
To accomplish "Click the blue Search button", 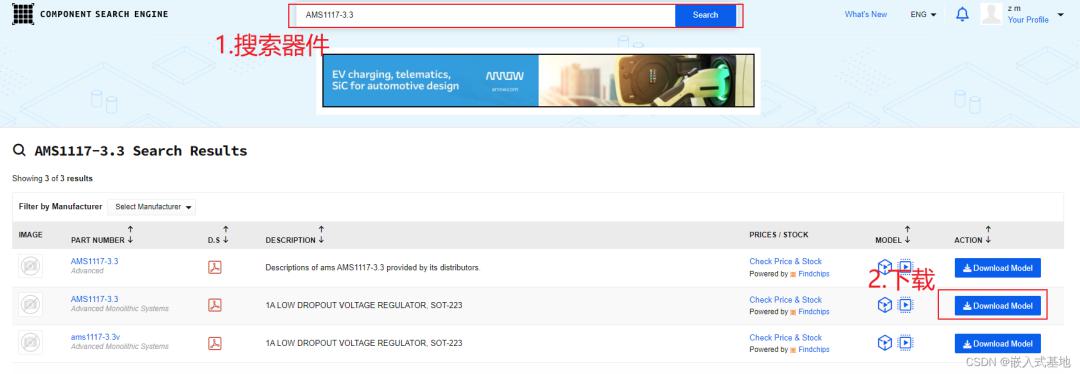I will click(x=705, y=15).
